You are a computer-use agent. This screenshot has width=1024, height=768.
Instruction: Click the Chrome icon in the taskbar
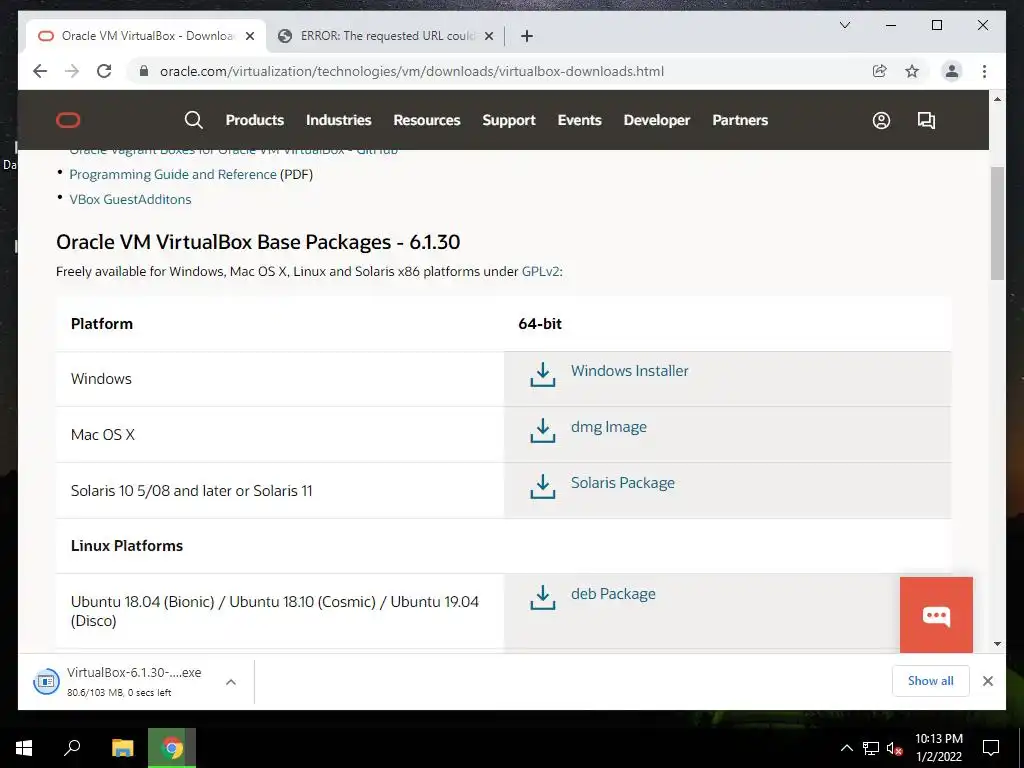click(x=172, y=748)
